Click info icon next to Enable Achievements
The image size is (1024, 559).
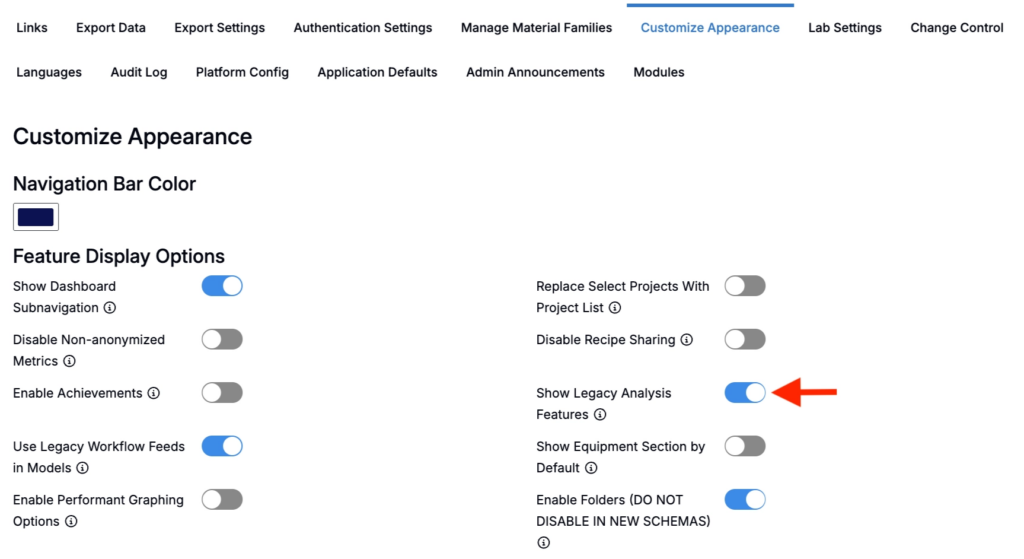pyautogui.click(x=153, y=394)
